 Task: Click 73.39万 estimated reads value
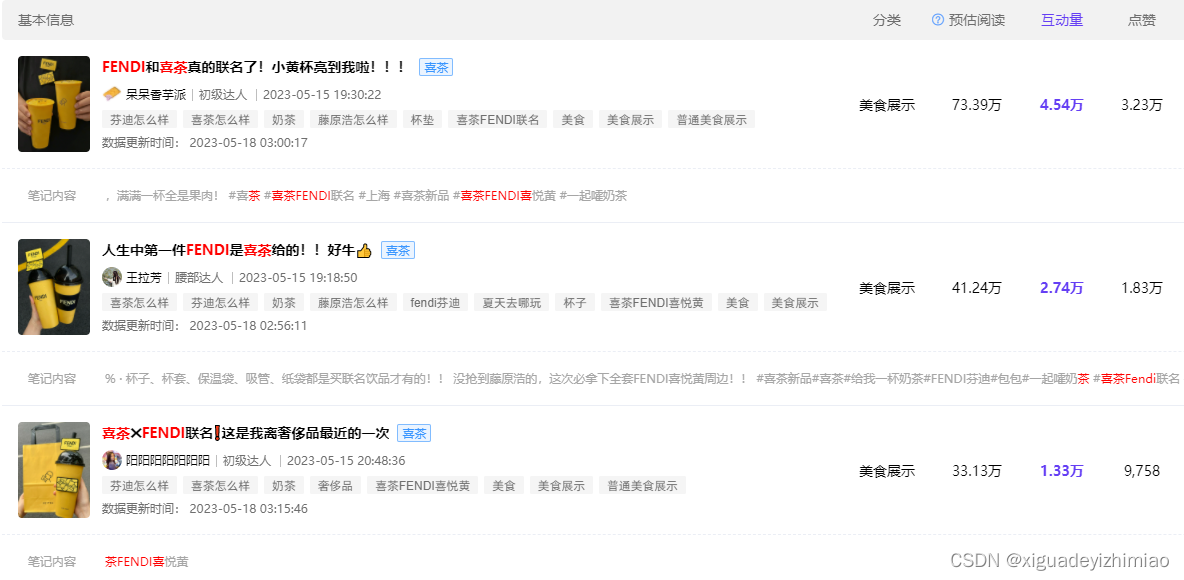pyautogui.click(x=976, y=105)
